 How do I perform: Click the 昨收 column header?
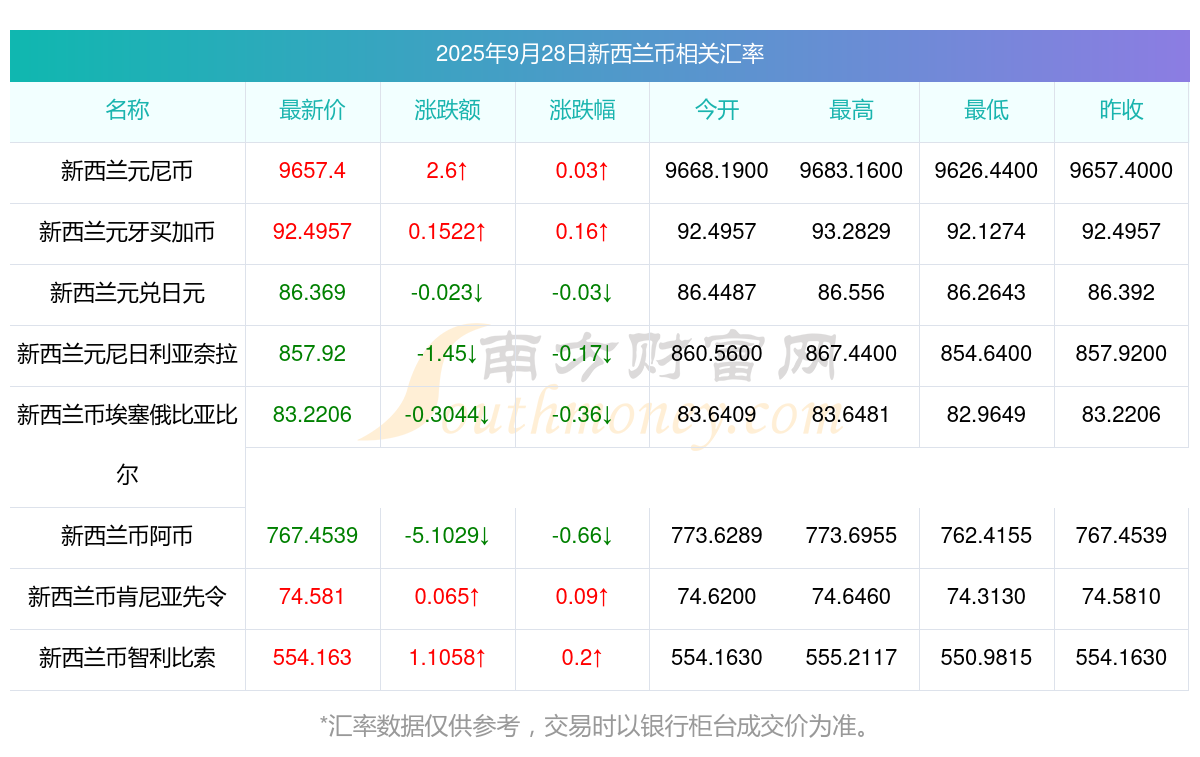pyautogui.click(x=1121, y=111)
